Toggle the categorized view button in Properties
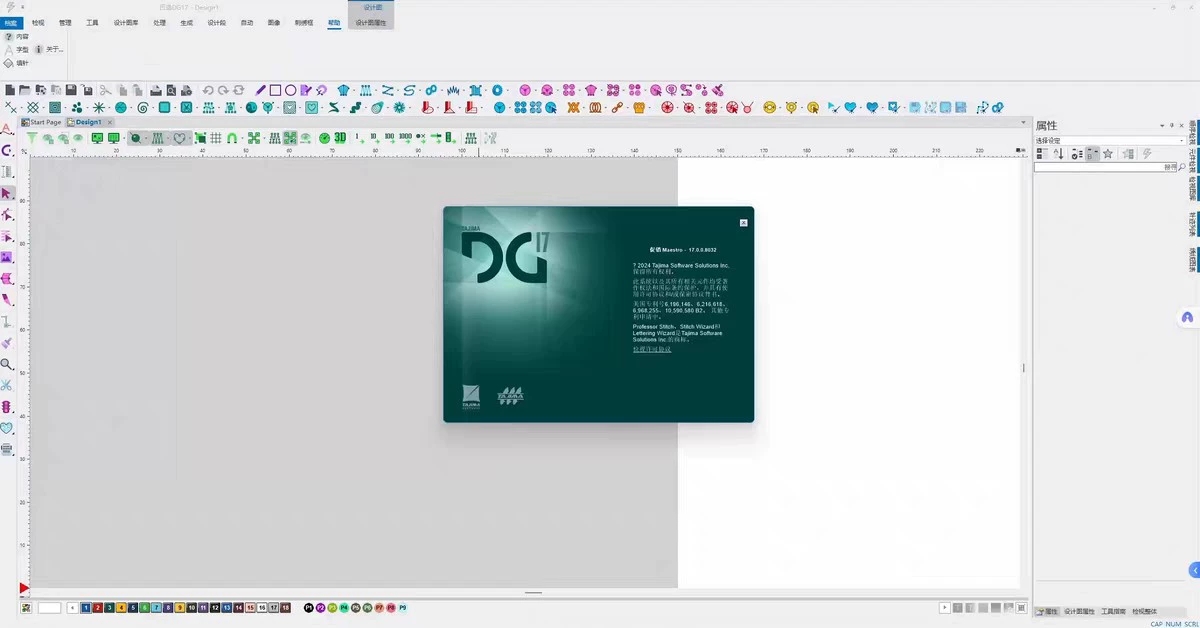 click(x=1043, y=154)
